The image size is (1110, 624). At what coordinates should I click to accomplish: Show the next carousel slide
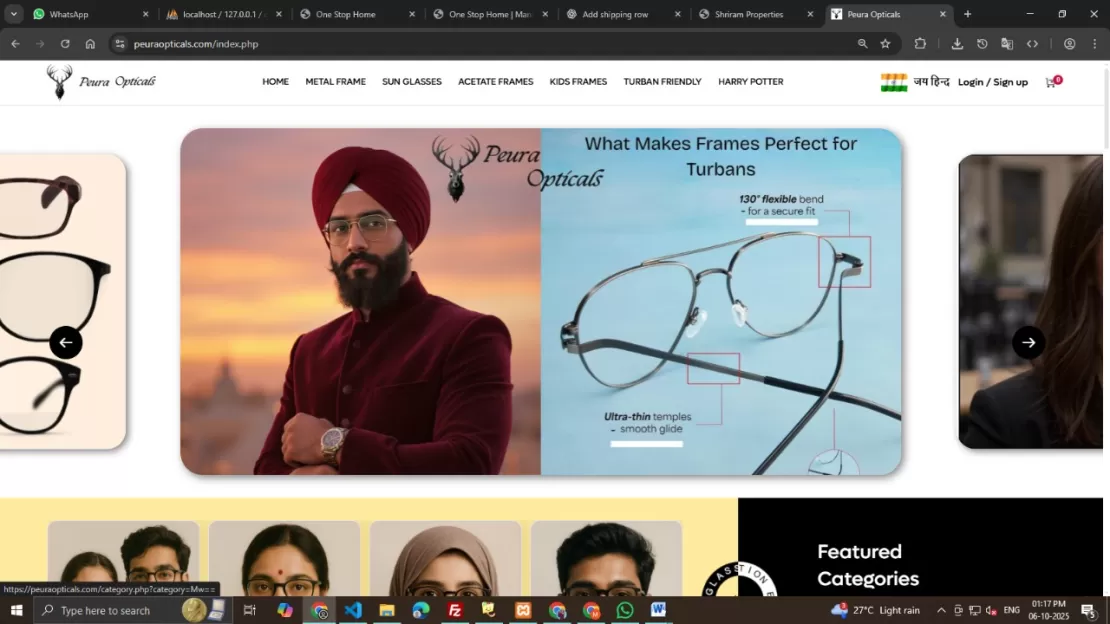[x=1028, y=343]
